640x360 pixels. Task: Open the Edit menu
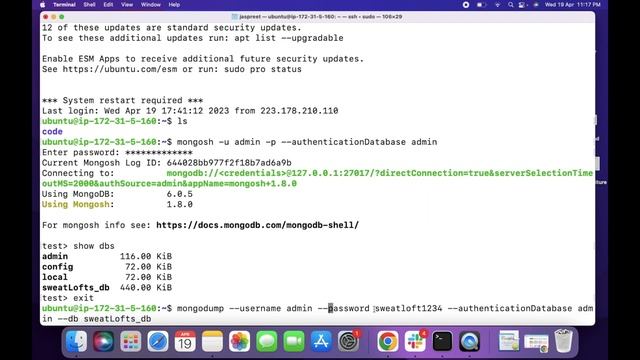point(108,5)
